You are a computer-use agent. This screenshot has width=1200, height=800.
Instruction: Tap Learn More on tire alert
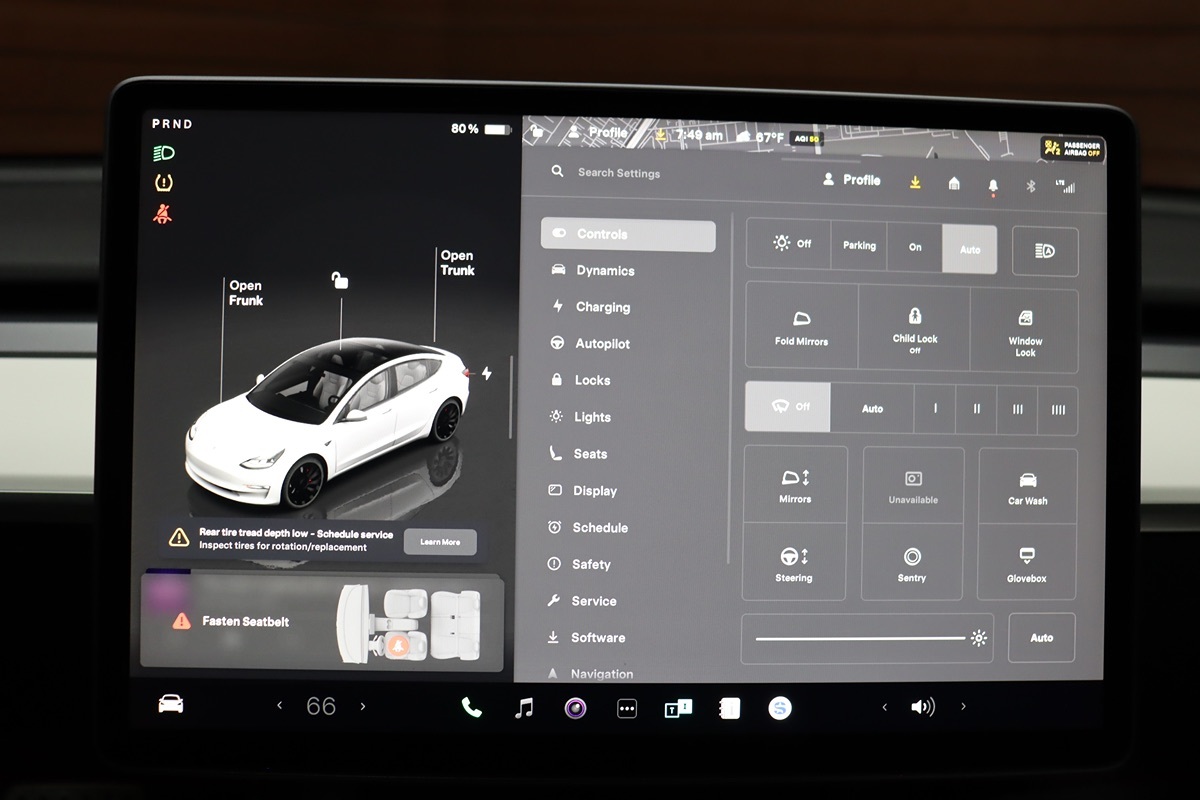(x=440, y=542)
